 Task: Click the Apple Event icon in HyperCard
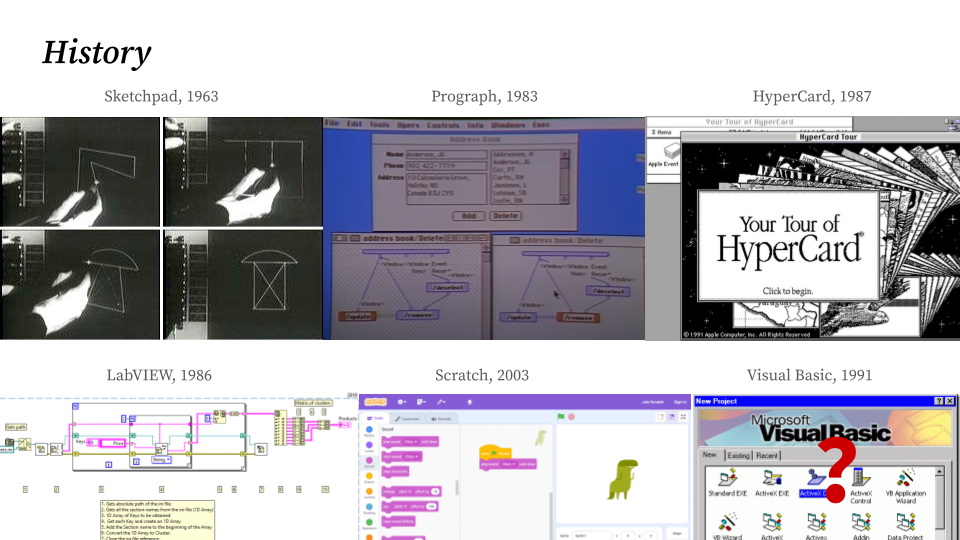662,152
